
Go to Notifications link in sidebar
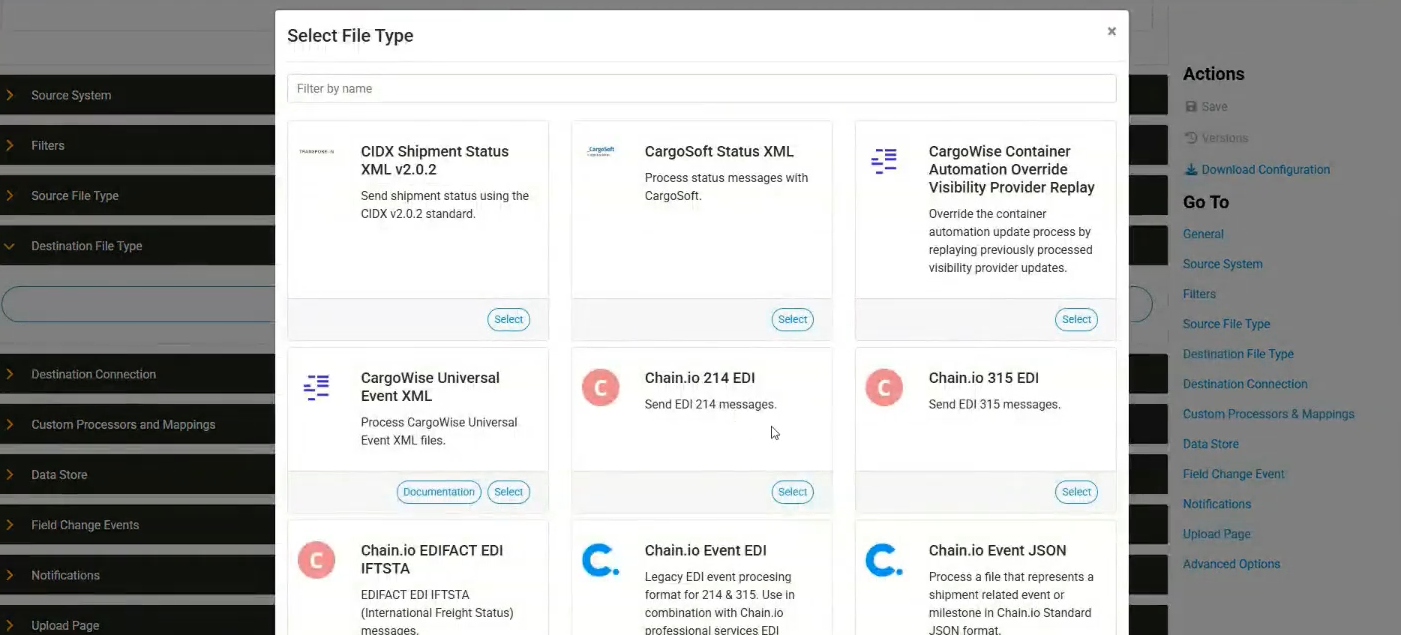click(1216, 504)
